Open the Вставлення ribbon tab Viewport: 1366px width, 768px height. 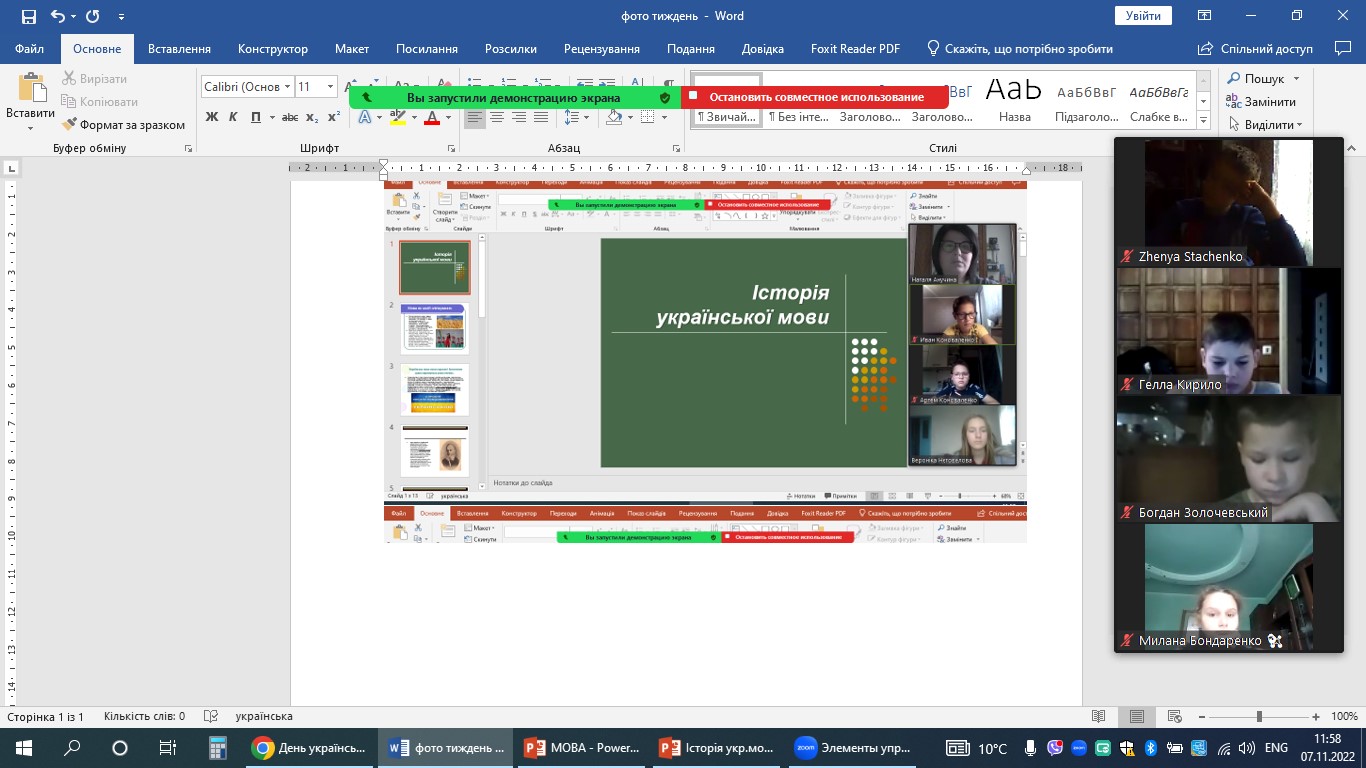click(x=179, y=49)
